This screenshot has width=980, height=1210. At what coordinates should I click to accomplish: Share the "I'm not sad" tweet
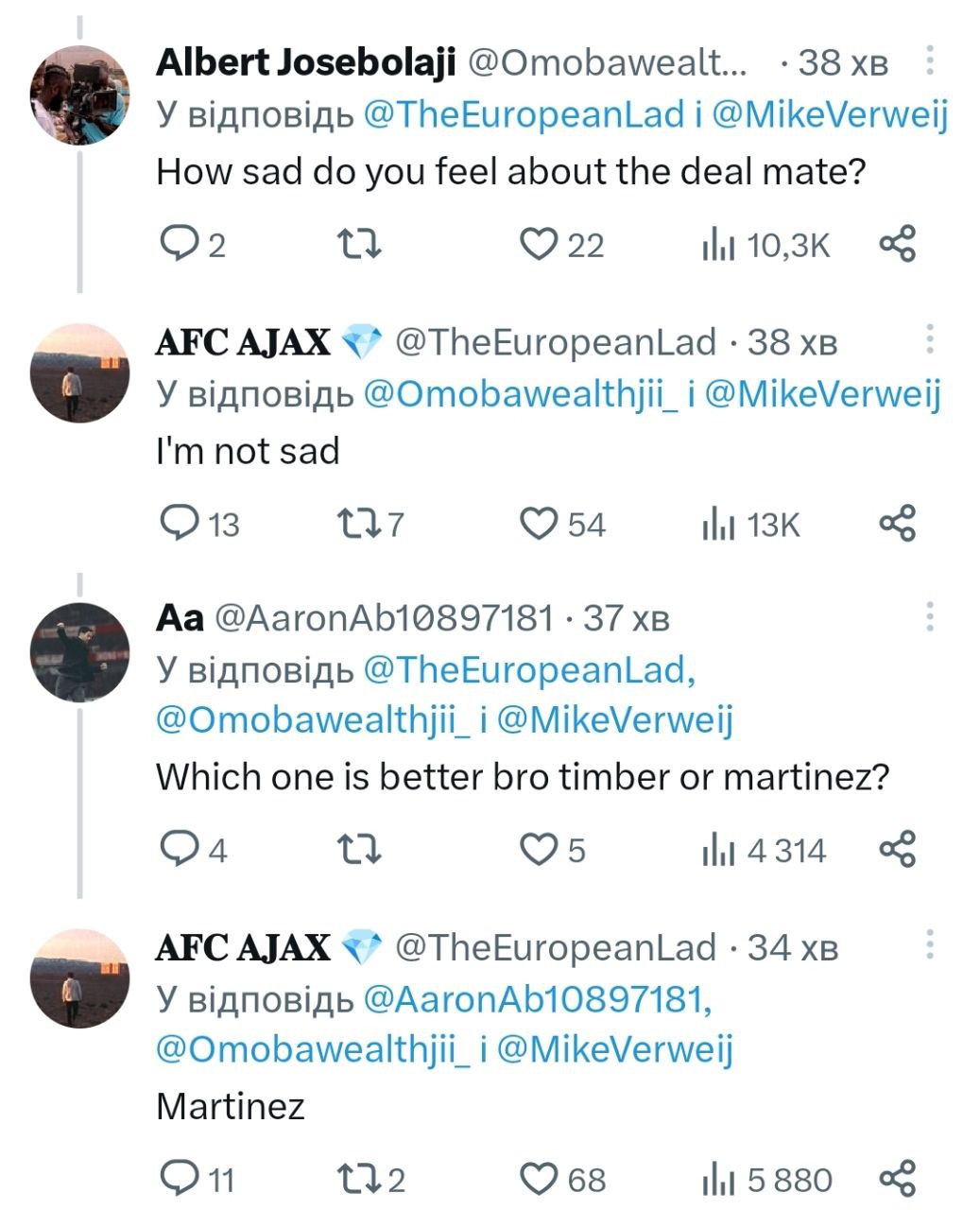pyautogui.click(x=897, y=524)
